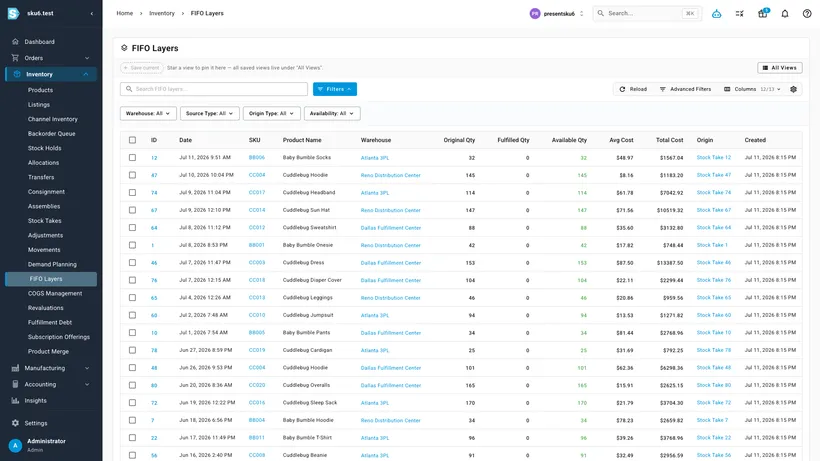820x461 pixels.
Task: Open the Availability: All filter dropdown
Action: click(332, 113)
